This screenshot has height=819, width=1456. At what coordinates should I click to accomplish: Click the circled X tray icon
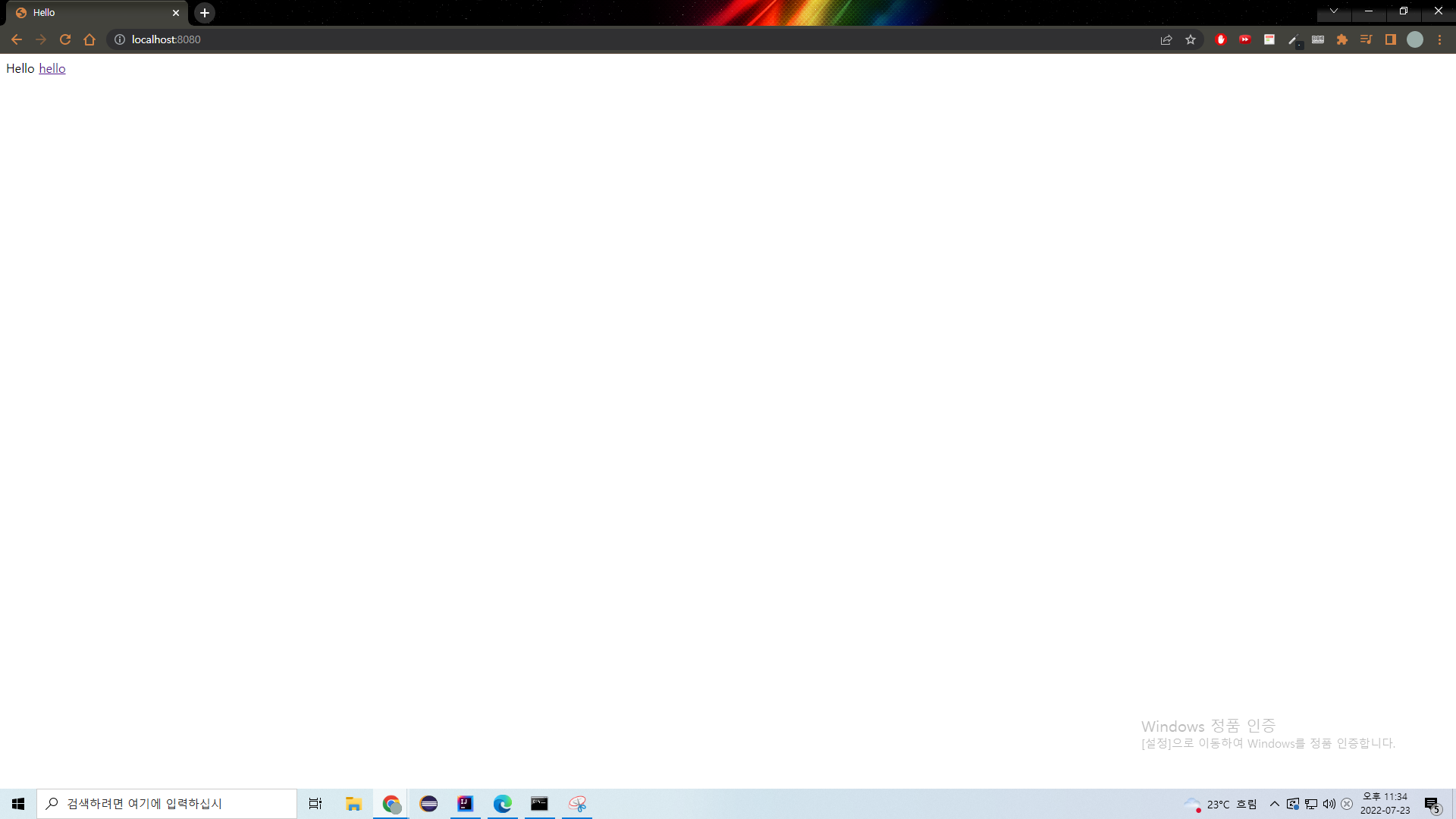pyautogui.click(x=1347, y=804)
